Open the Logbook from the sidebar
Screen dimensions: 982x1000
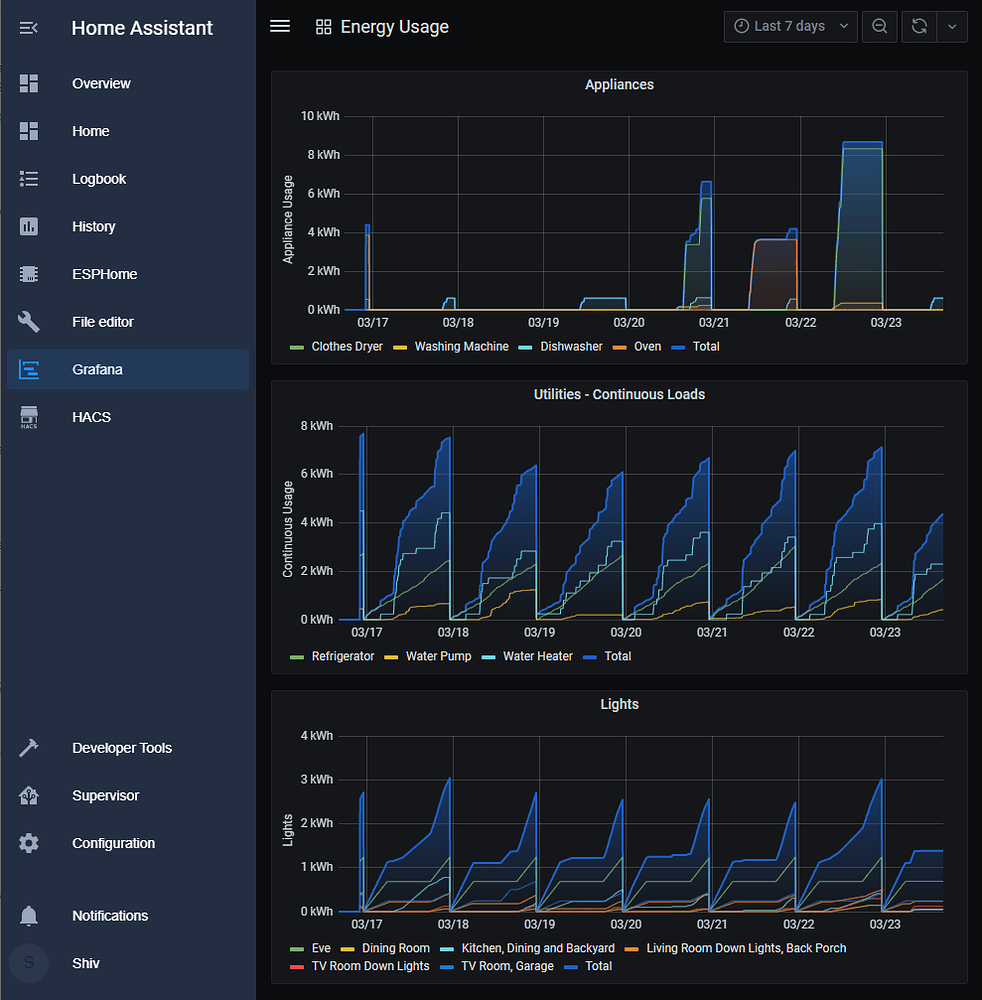coord(99,178)
